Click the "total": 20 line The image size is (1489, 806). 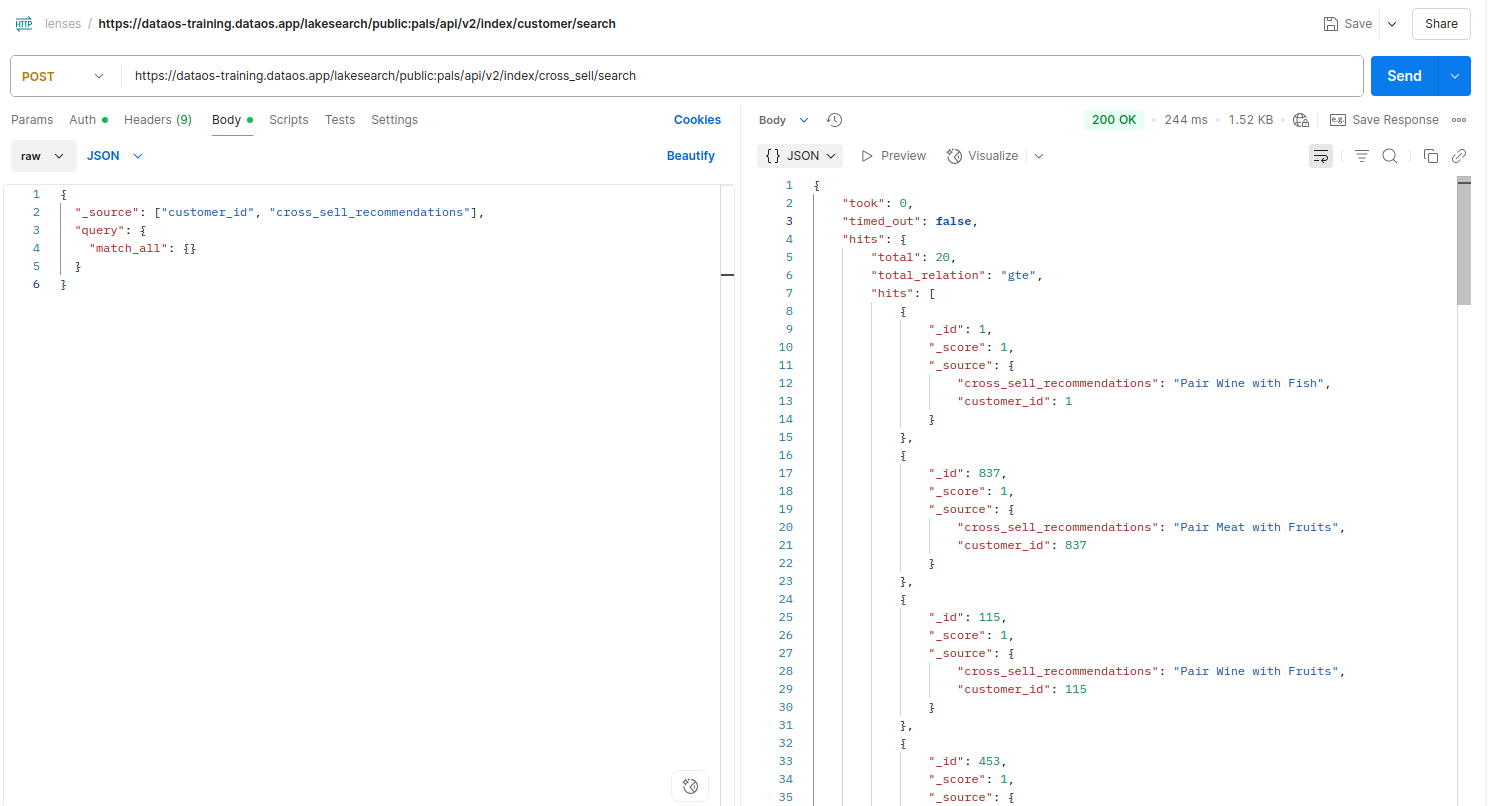point(913,258)
